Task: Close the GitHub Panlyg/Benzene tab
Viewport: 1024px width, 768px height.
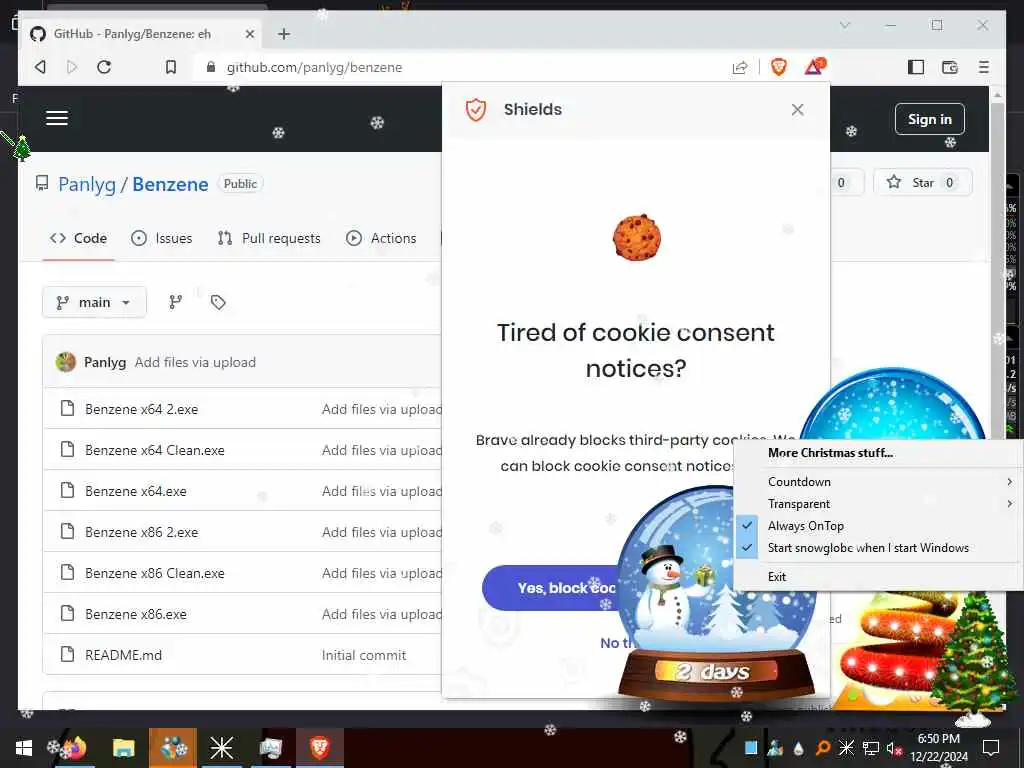Action: [249, 34]
